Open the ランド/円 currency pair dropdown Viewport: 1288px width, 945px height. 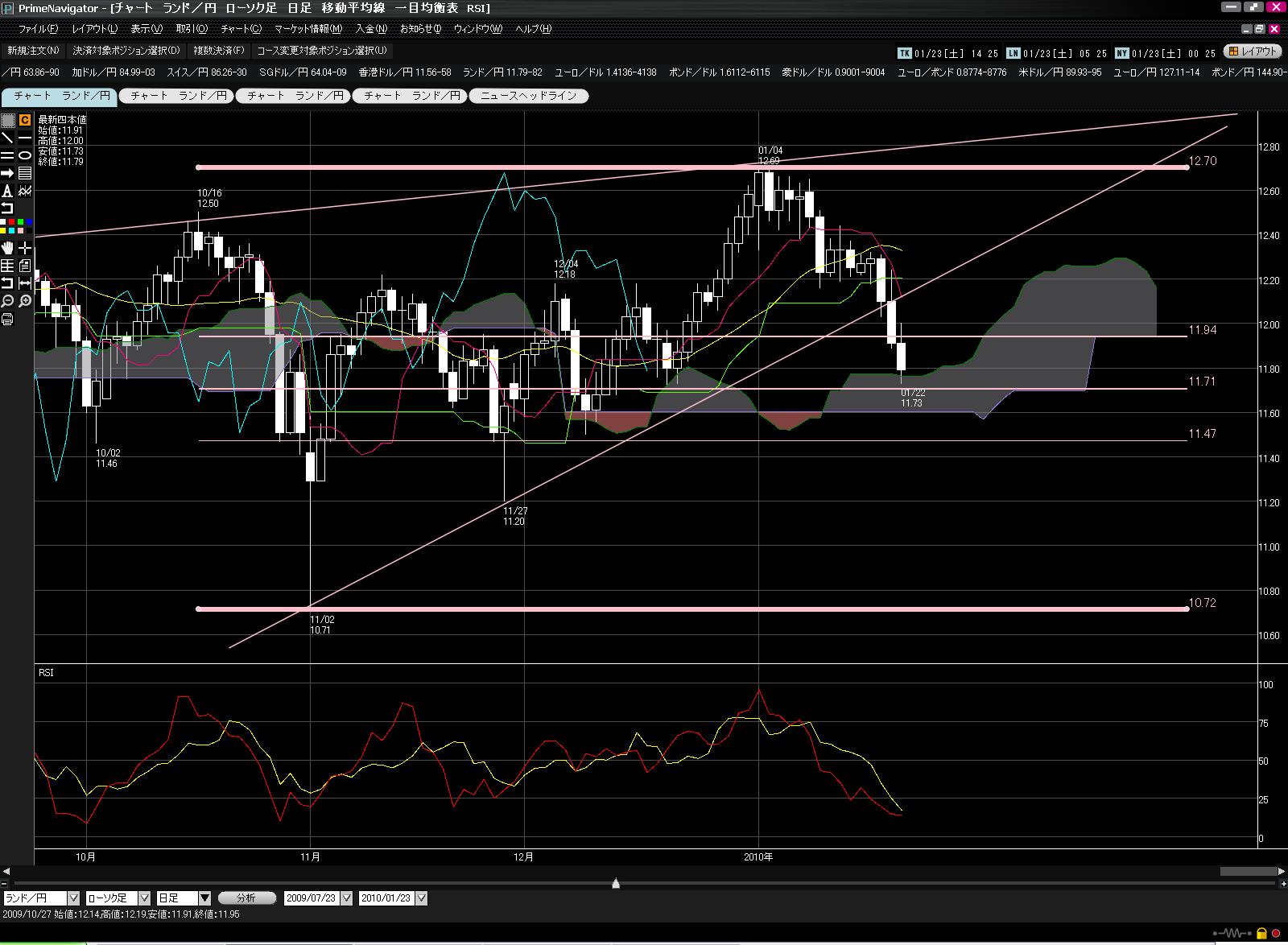73,898
